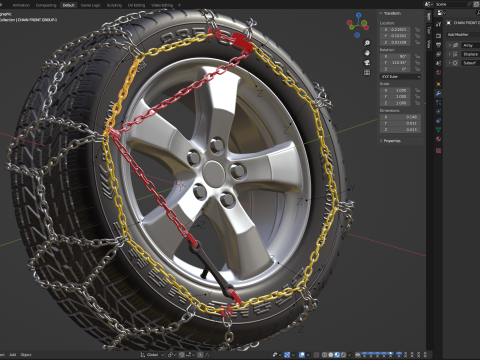Screen dimensions: 480x360
Task: Switch to the Game Logic workspace tab
Action: point(90,5)
